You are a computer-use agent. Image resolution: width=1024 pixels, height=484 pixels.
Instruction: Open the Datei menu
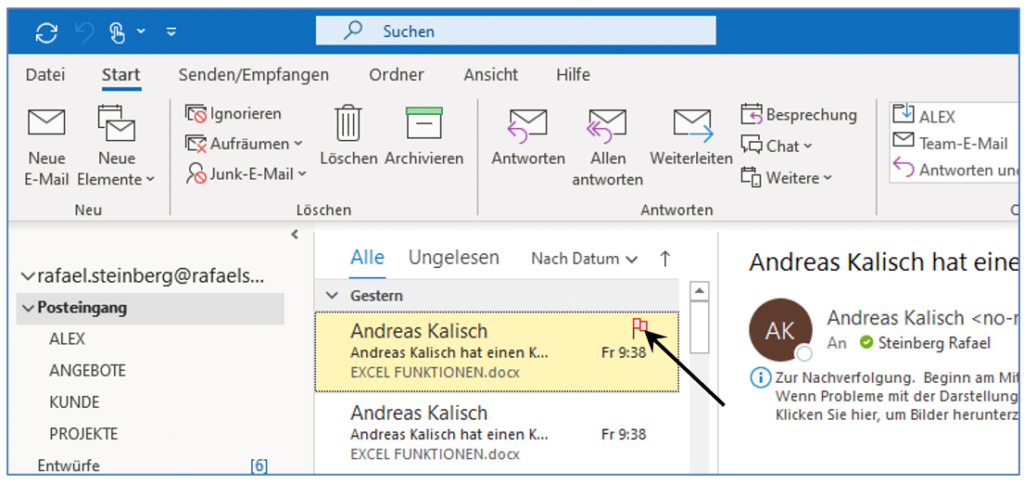[x=45, y=75]
